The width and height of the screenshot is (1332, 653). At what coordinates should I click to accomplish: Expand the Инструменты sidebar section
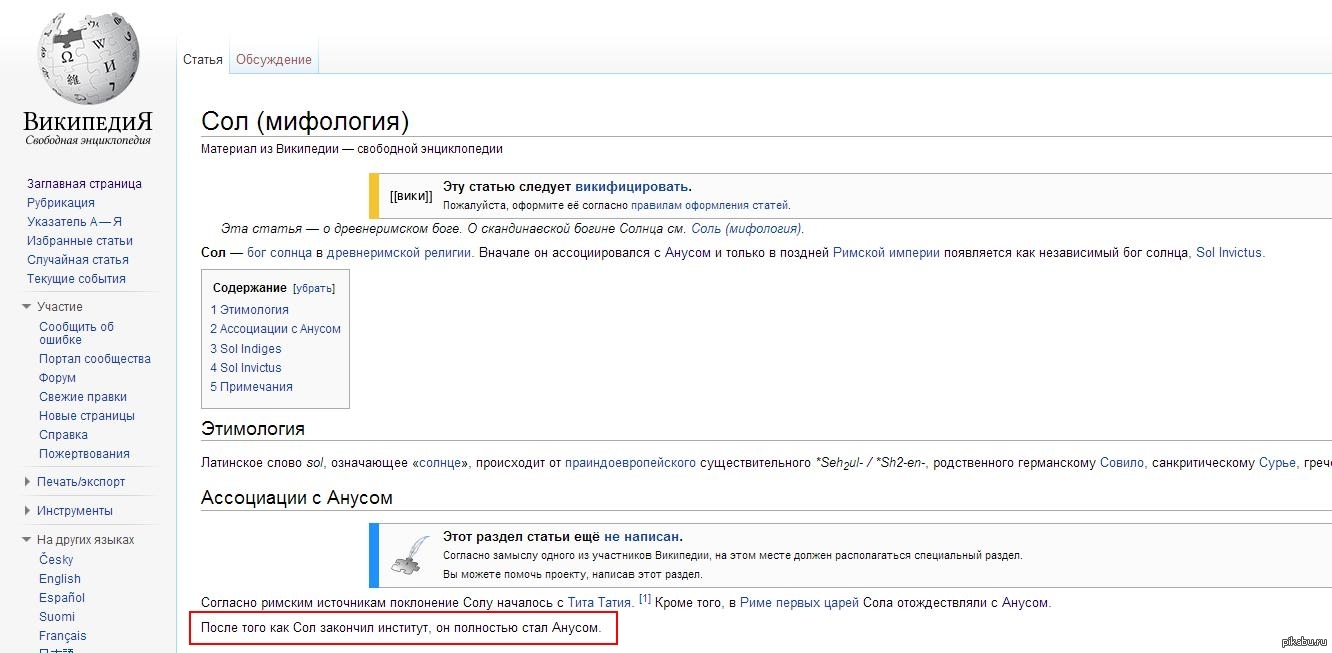(x=28, y=511)
